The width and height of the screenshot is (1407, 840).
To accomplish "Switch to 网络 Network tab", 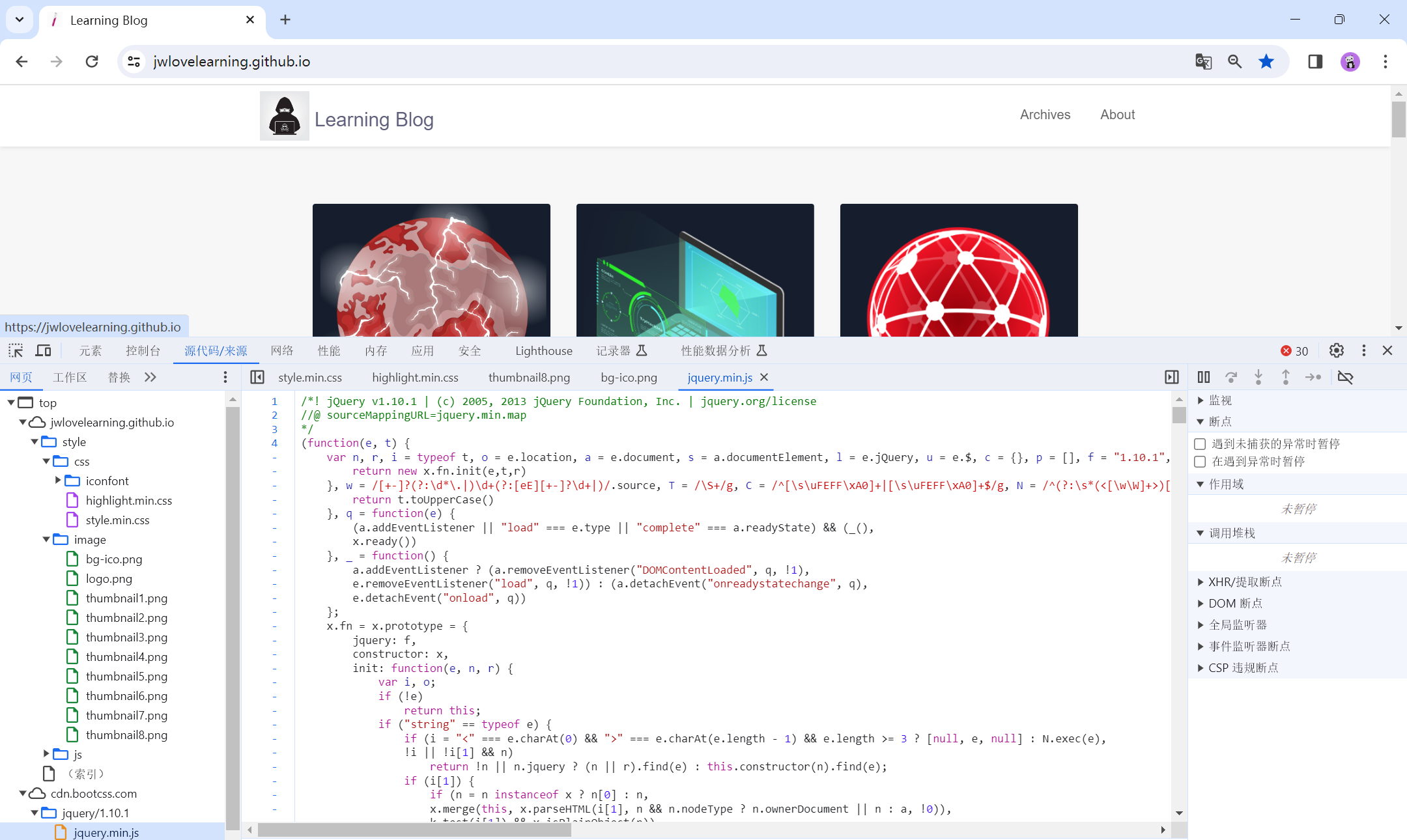I will coord(282,351).
